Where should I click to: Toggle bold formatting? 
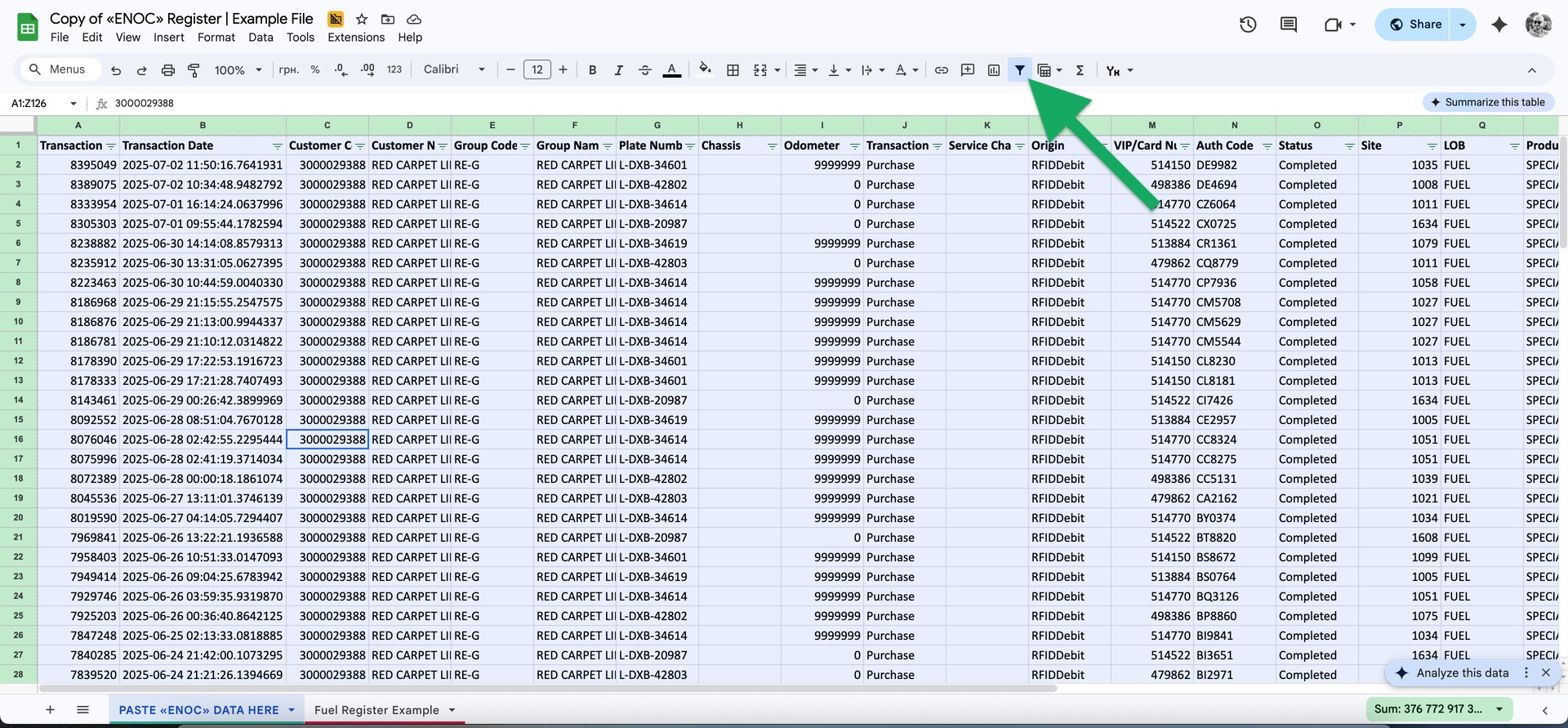click(593, 70)
